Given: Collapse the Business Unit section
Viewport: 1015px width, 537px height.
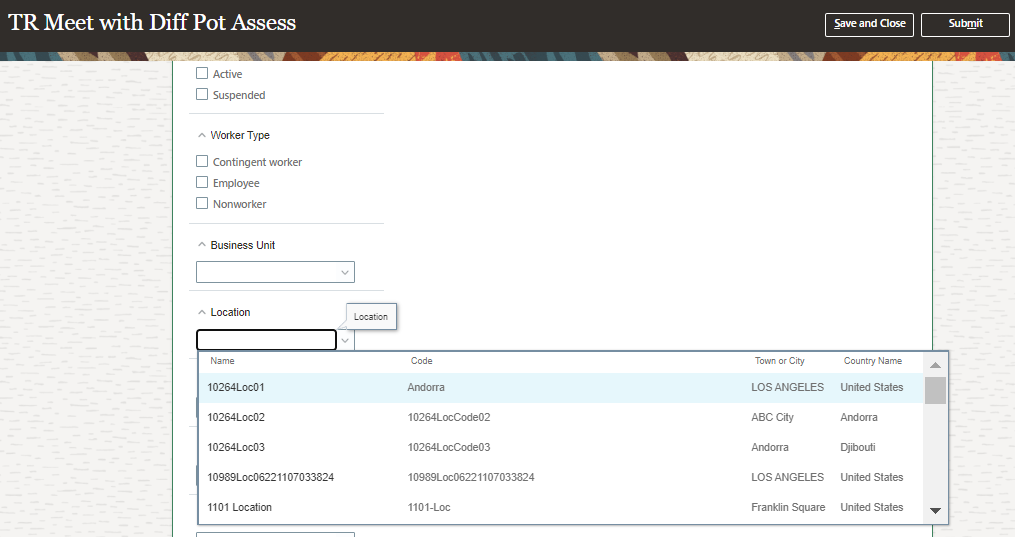Looking at the screenshot, I should [202, 245].
